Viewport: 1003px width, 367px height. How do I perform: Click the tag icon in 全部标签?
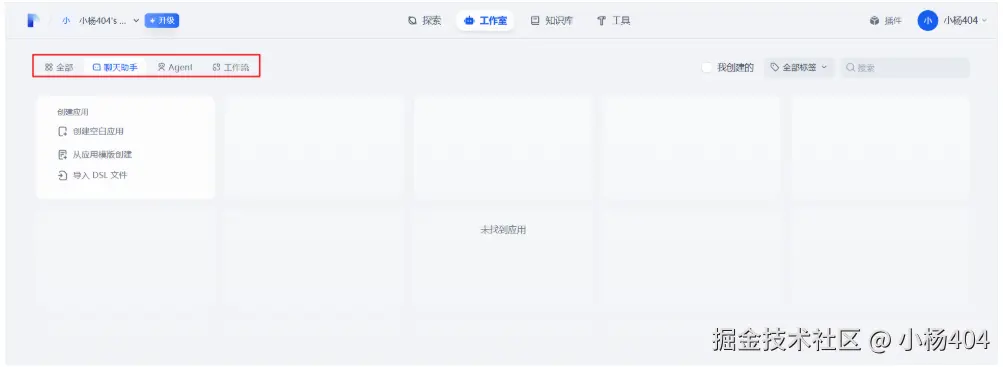coord(775,67)
